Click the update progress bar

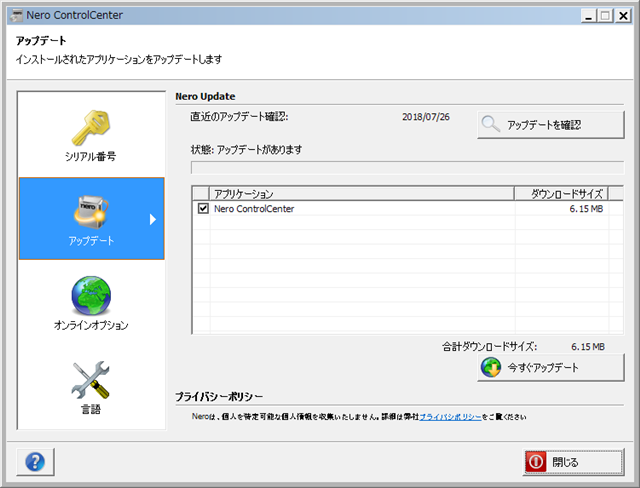tap(407, 167)
